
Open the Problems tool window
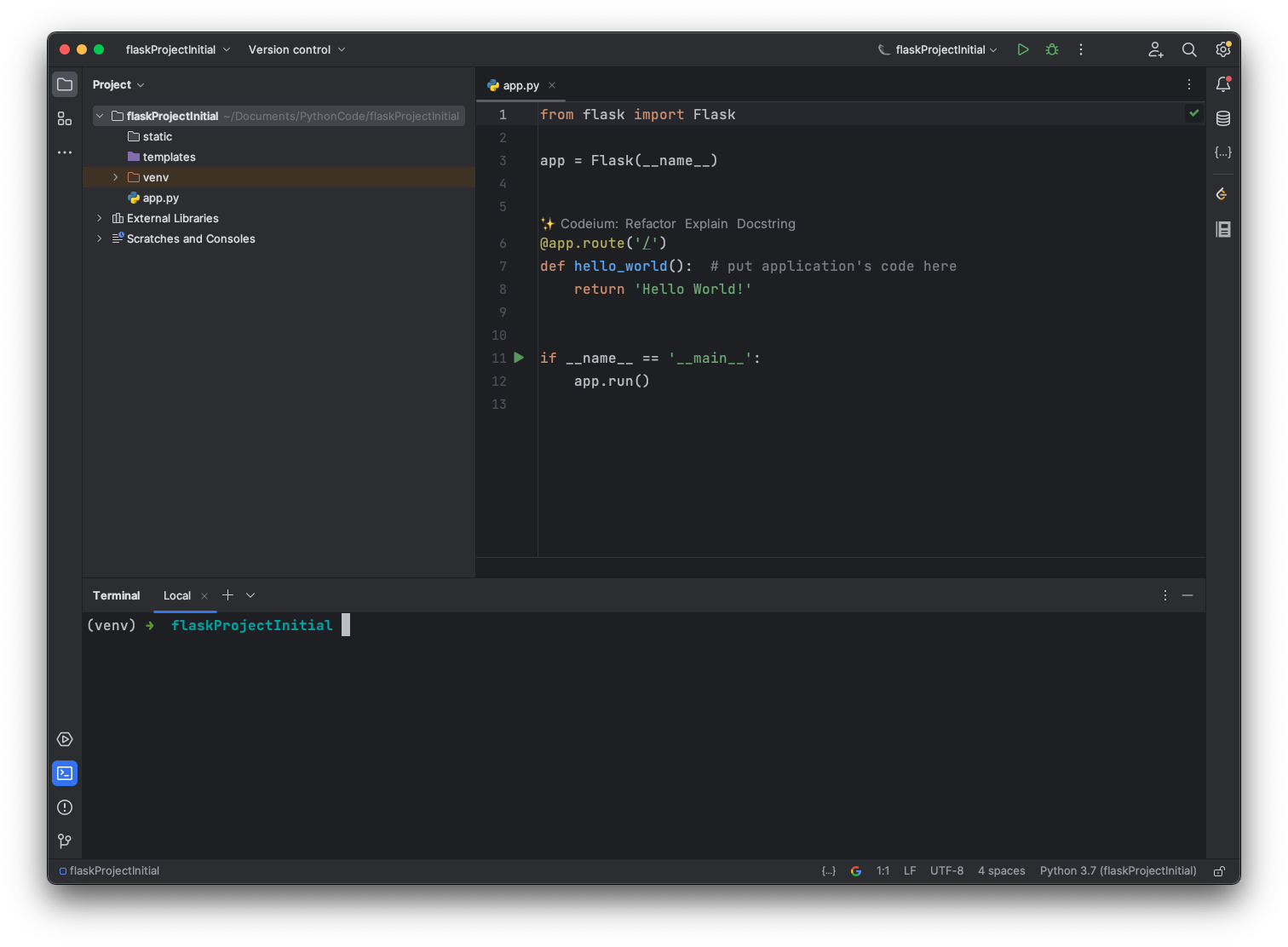click(65, 807)
